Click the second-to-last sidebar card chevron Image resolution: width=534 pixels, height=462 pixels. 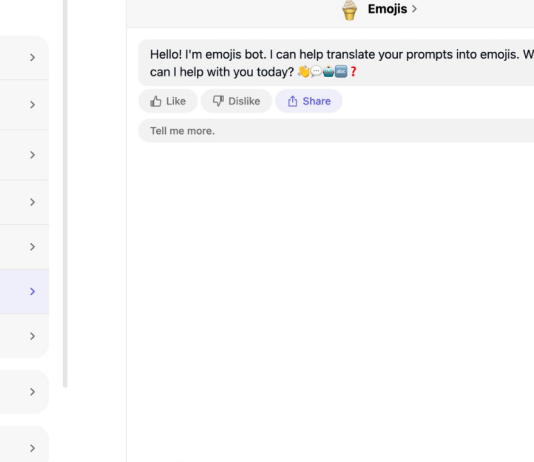click(x=32, y=392)
